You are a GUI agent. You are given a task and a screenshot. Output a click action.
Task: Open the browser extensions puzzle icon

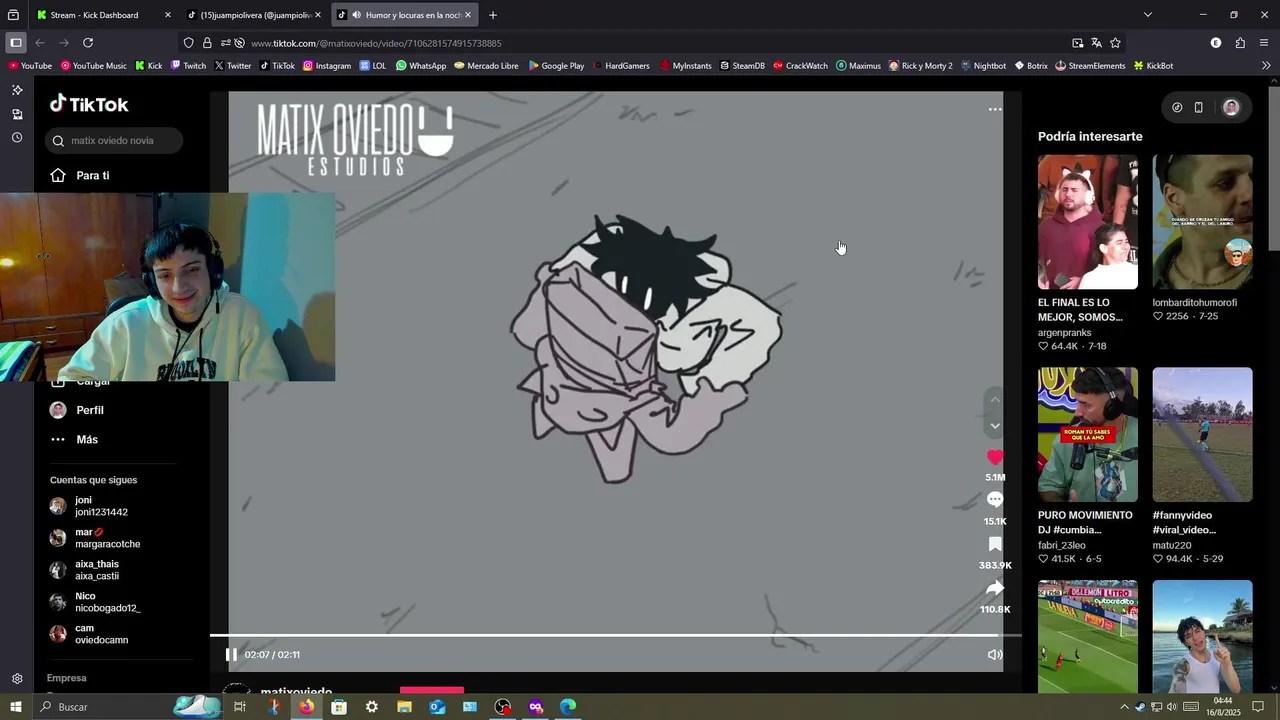click(1240, 43)
